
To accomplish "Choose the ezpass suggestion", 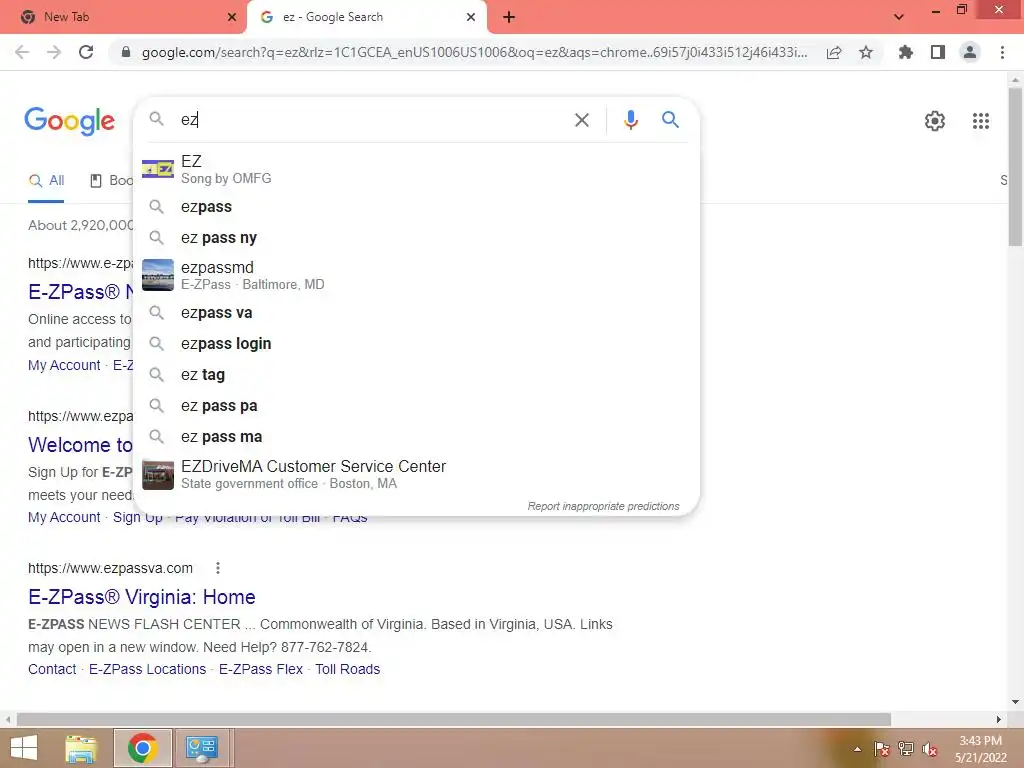I will pyautogui.click(x=416, y=206).
